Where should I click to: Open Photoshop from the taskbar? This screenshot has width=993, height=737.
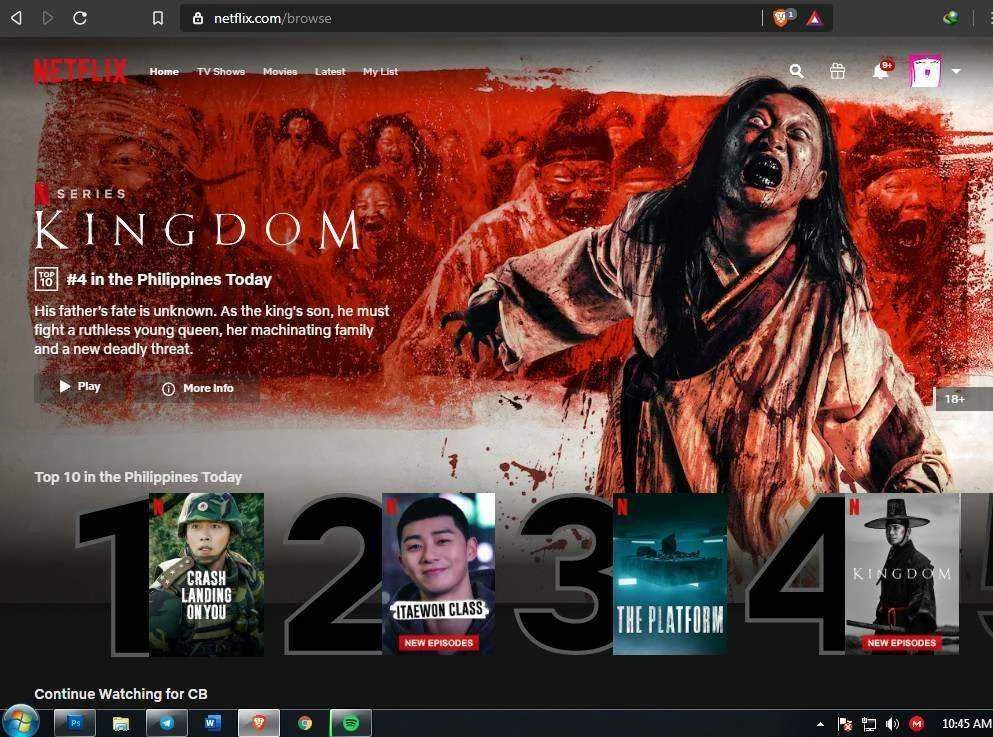tap(75, 722)
